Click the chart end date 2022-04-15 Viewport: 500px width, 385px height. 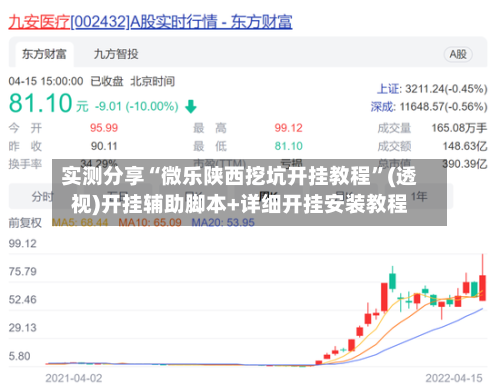[454, 378]
